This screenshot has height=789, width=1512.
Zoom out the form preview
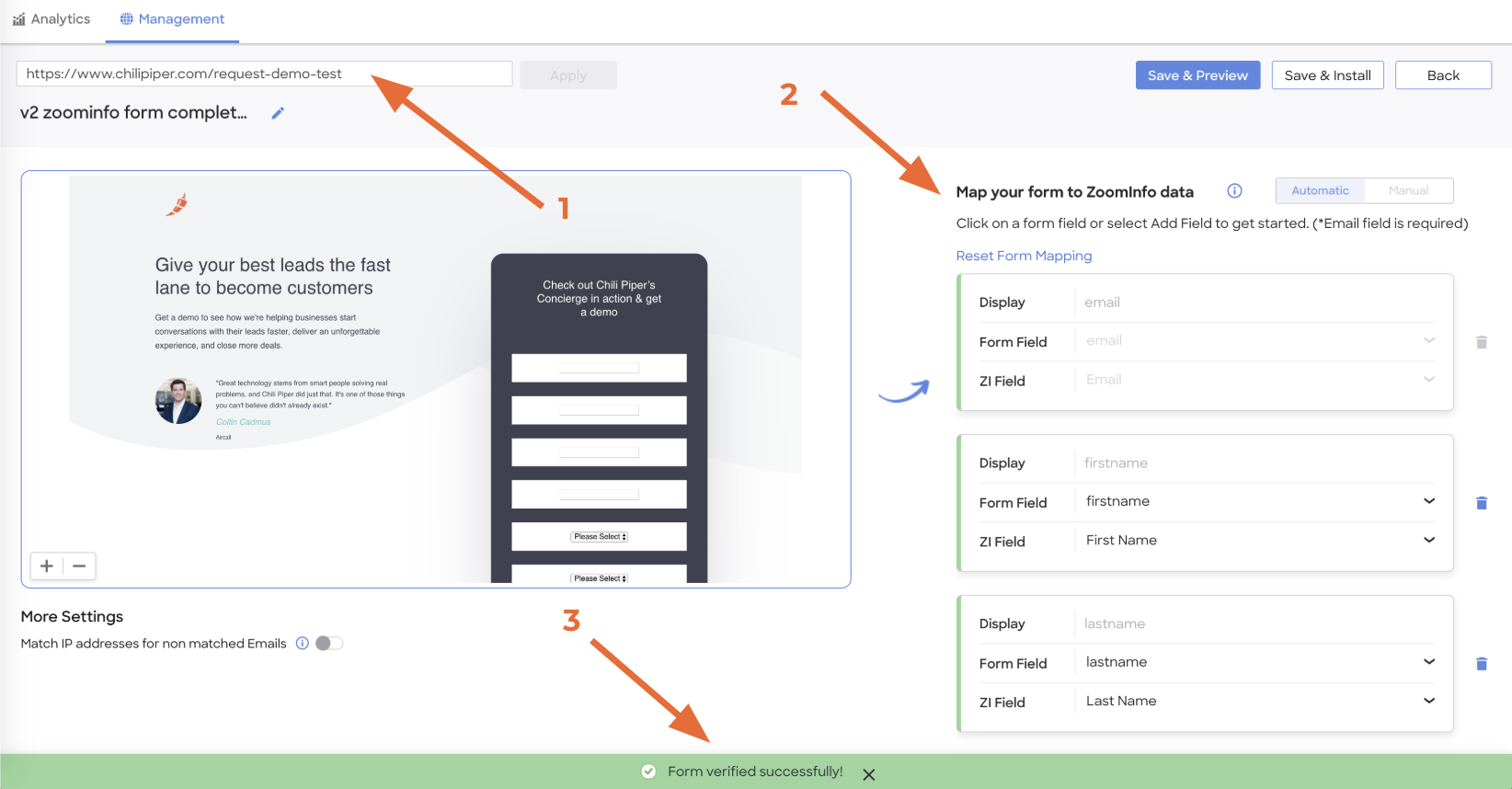[x=79, y=566]
